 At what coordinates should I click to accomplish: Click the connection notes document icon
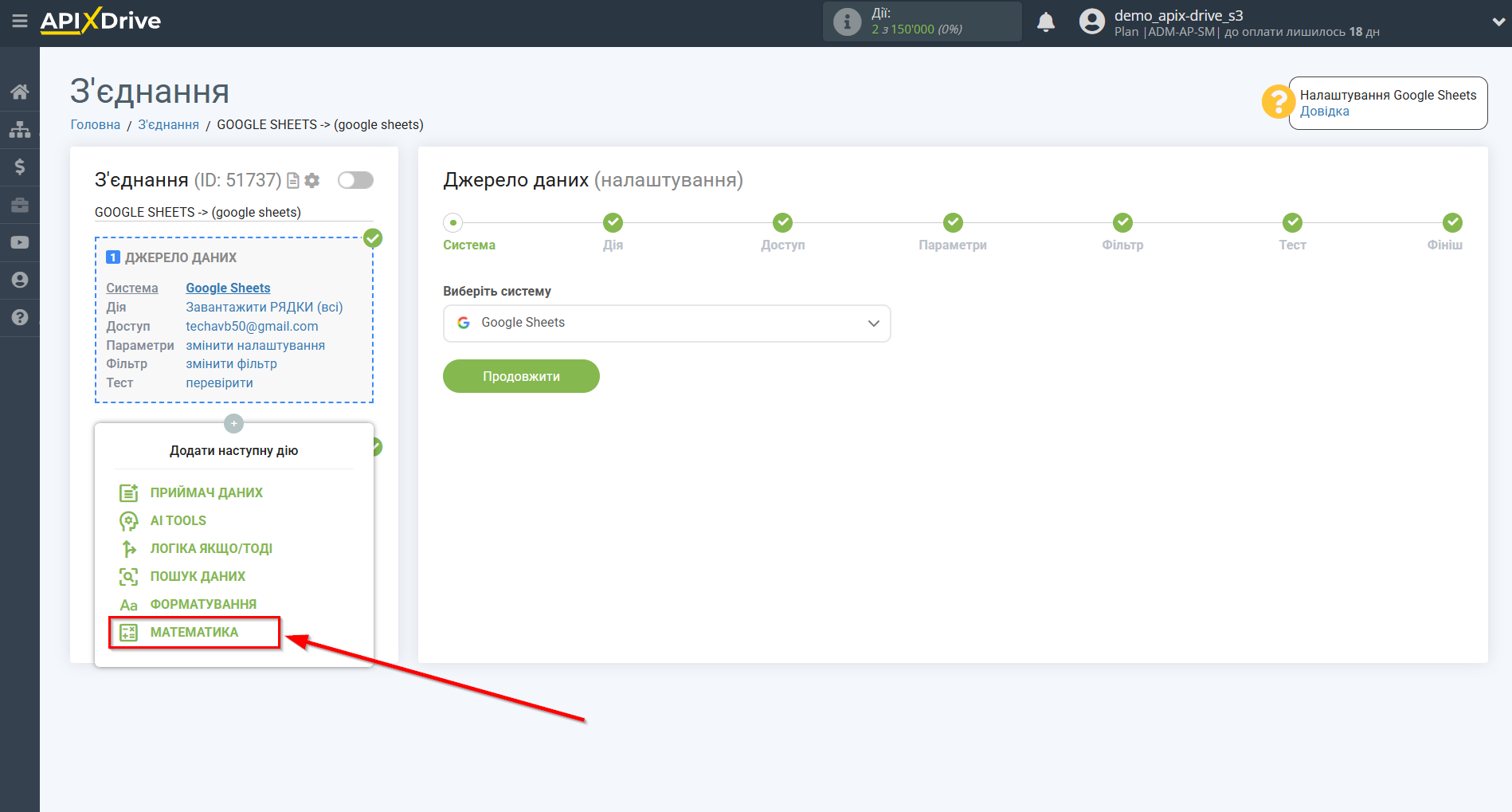(293, 181)
